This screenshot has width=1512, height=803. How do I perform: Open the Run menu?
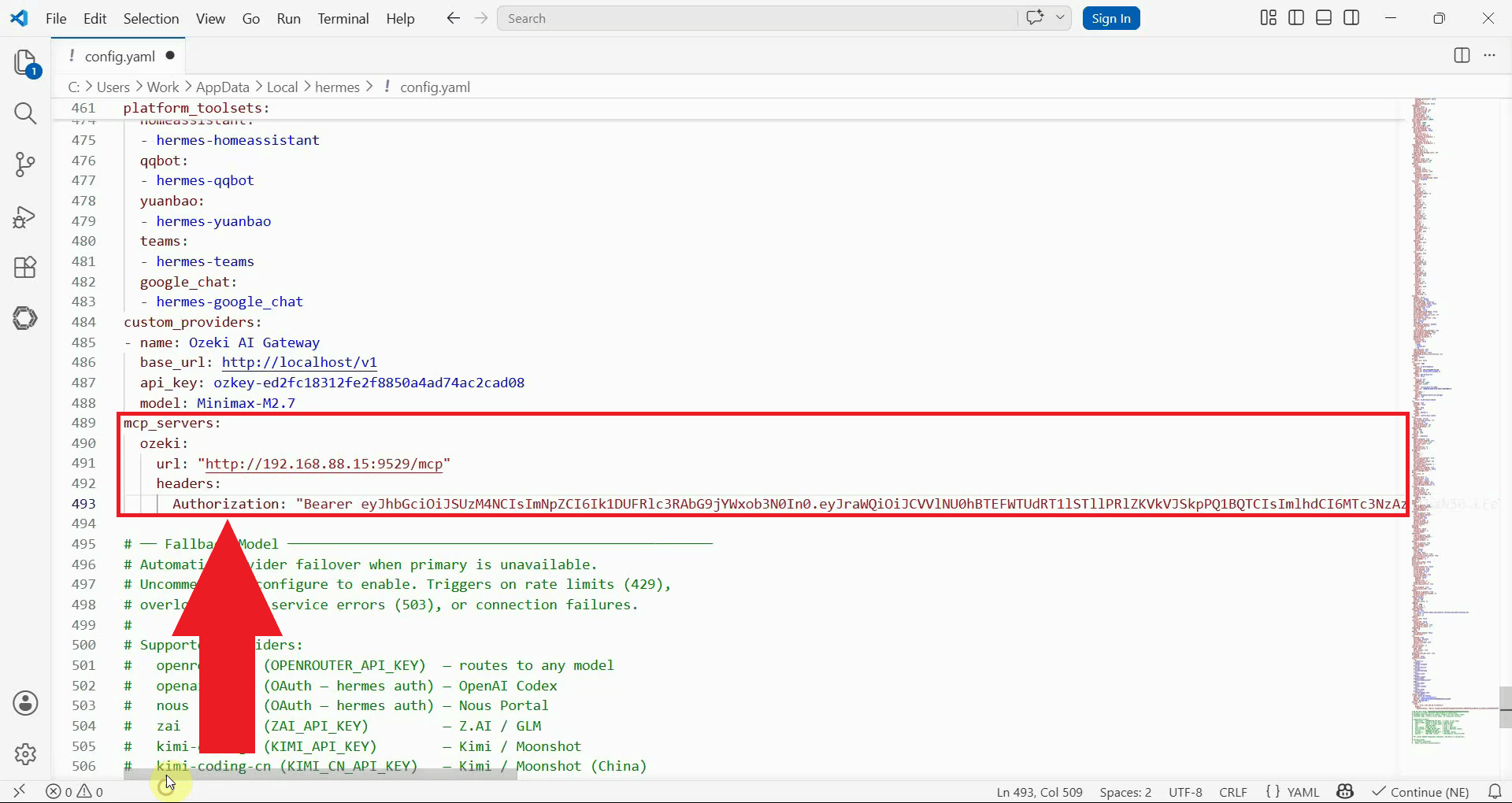click(x=289, y=18)
